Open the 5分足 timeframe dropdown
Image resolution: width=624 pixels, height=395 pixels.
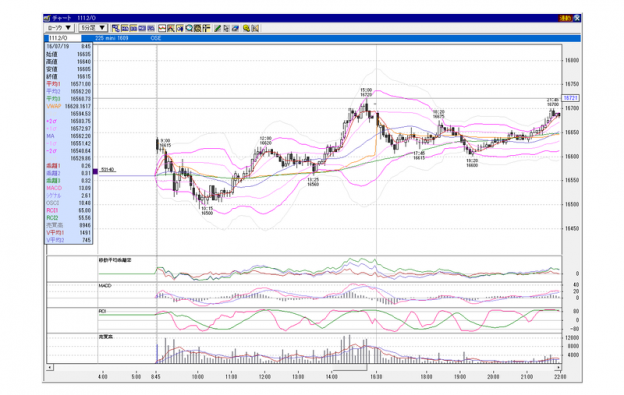coord(93,28)
